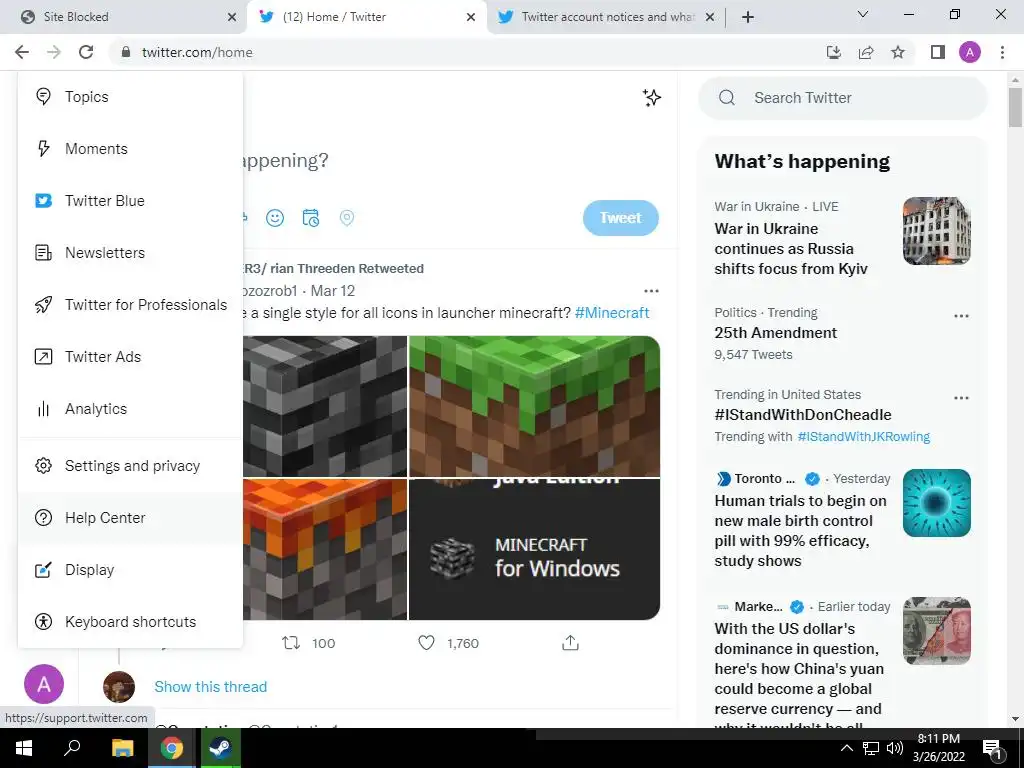Click the Tweet button
Viewport: 1024px width, 768px height.
click(620, 218)
